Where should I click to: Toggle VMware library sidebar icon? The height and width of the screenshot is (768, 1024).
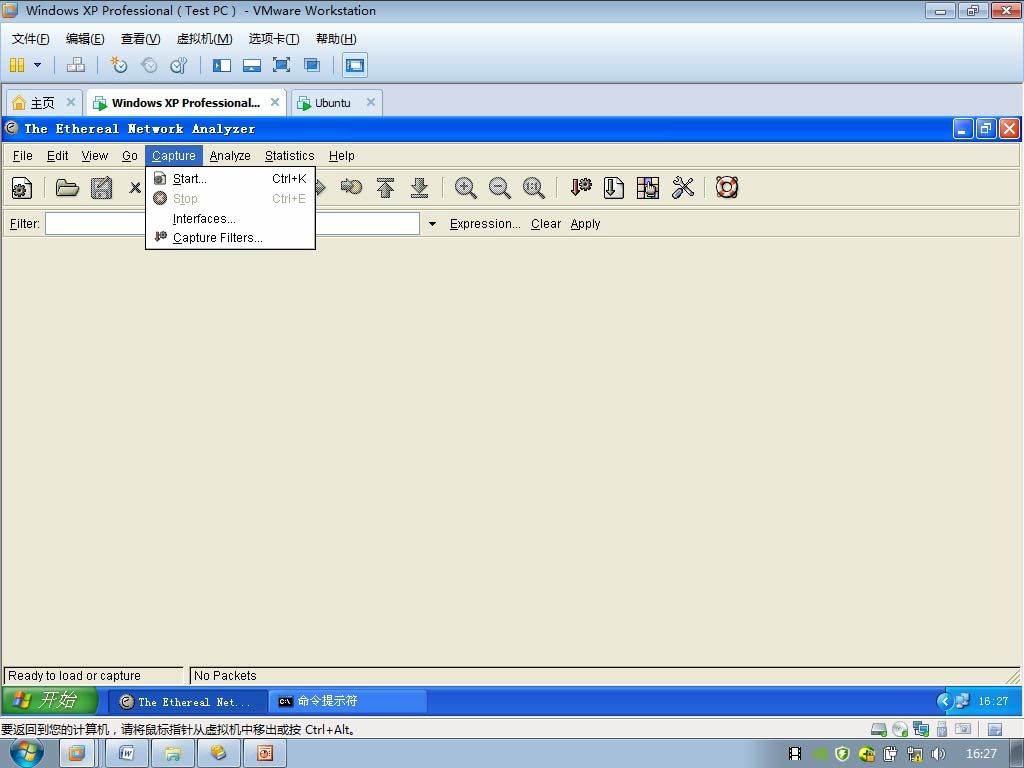[221, 65]
